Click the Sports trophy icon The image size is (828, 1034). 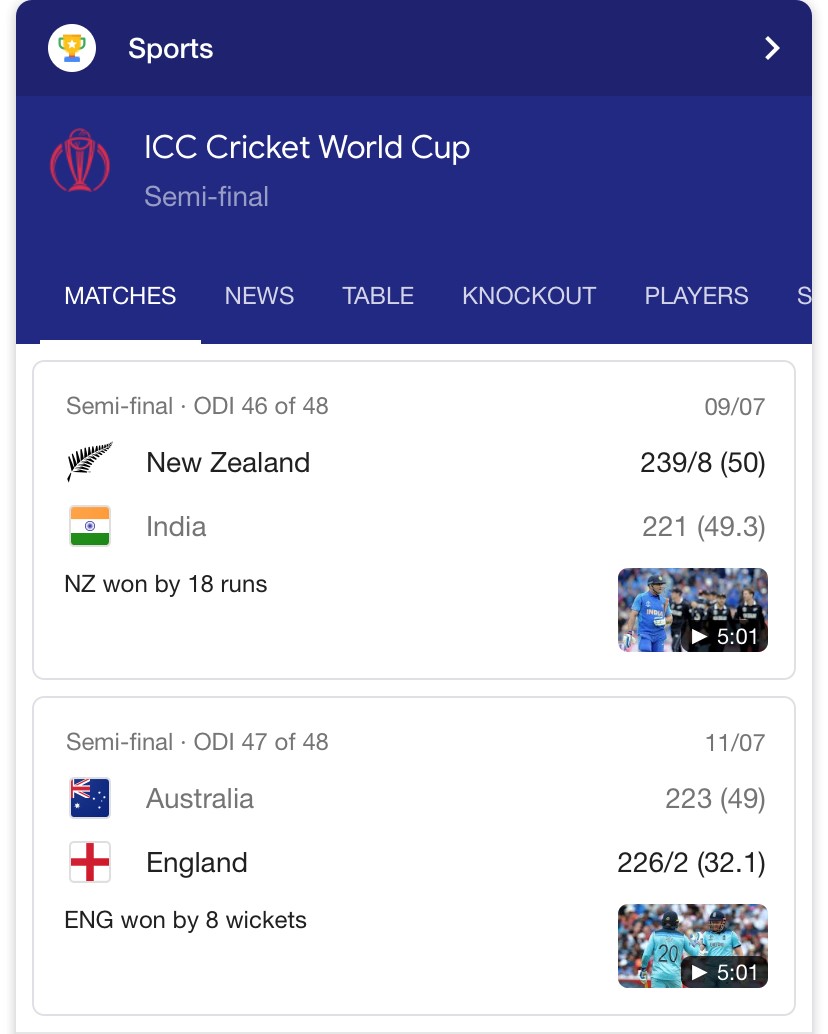[x=72, y=48]
